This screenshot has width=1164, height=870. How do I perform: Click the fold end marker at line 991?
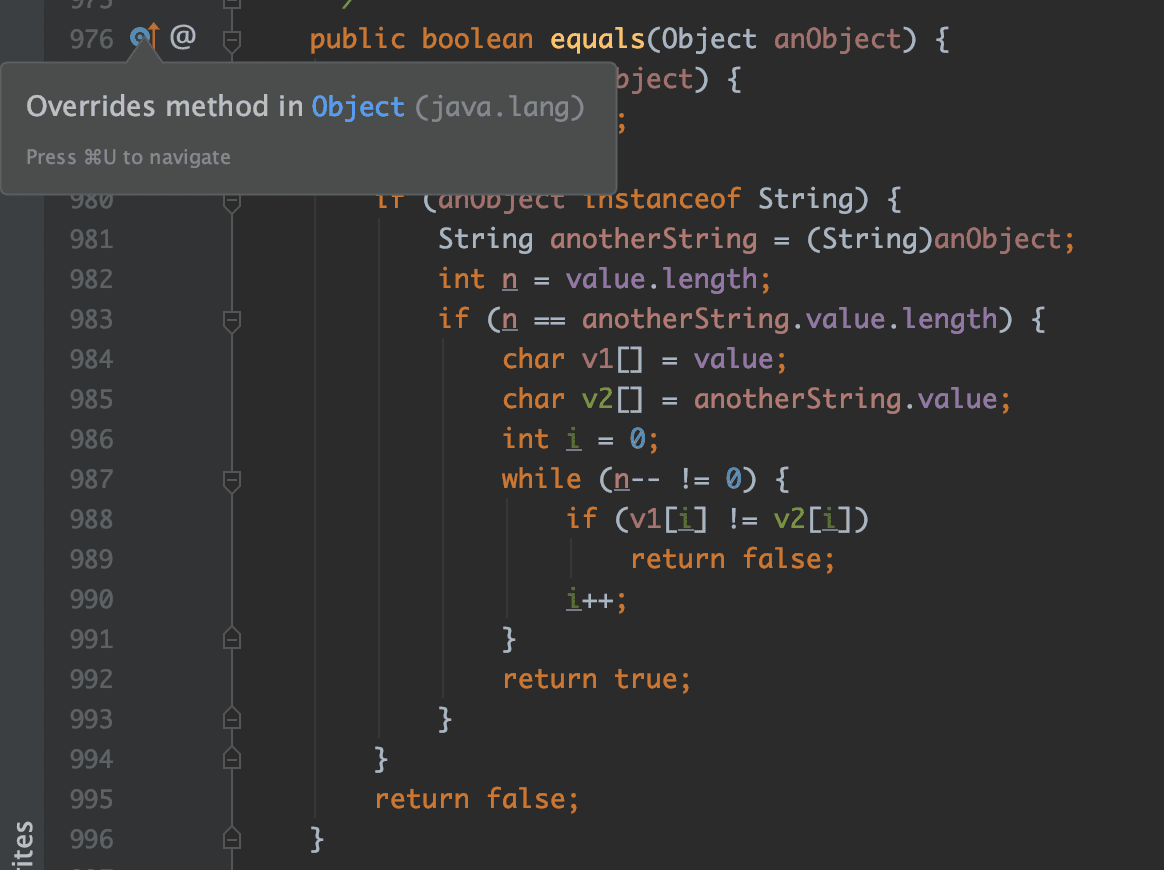pos(232,638)
